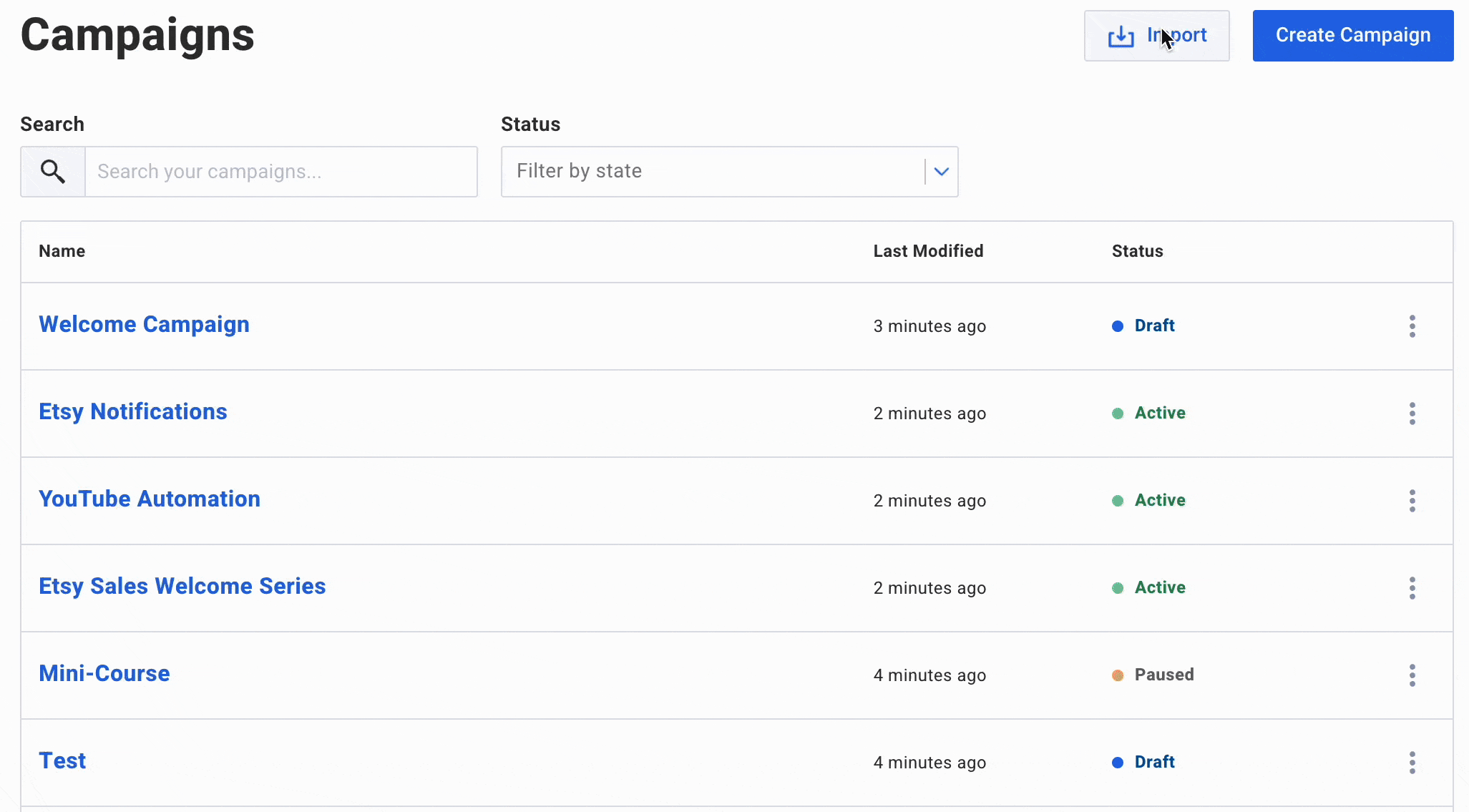Click into the Search campaigns input field
This screenshot has width=1469, height=812.
pyautogui.click(x=280, y=171)
